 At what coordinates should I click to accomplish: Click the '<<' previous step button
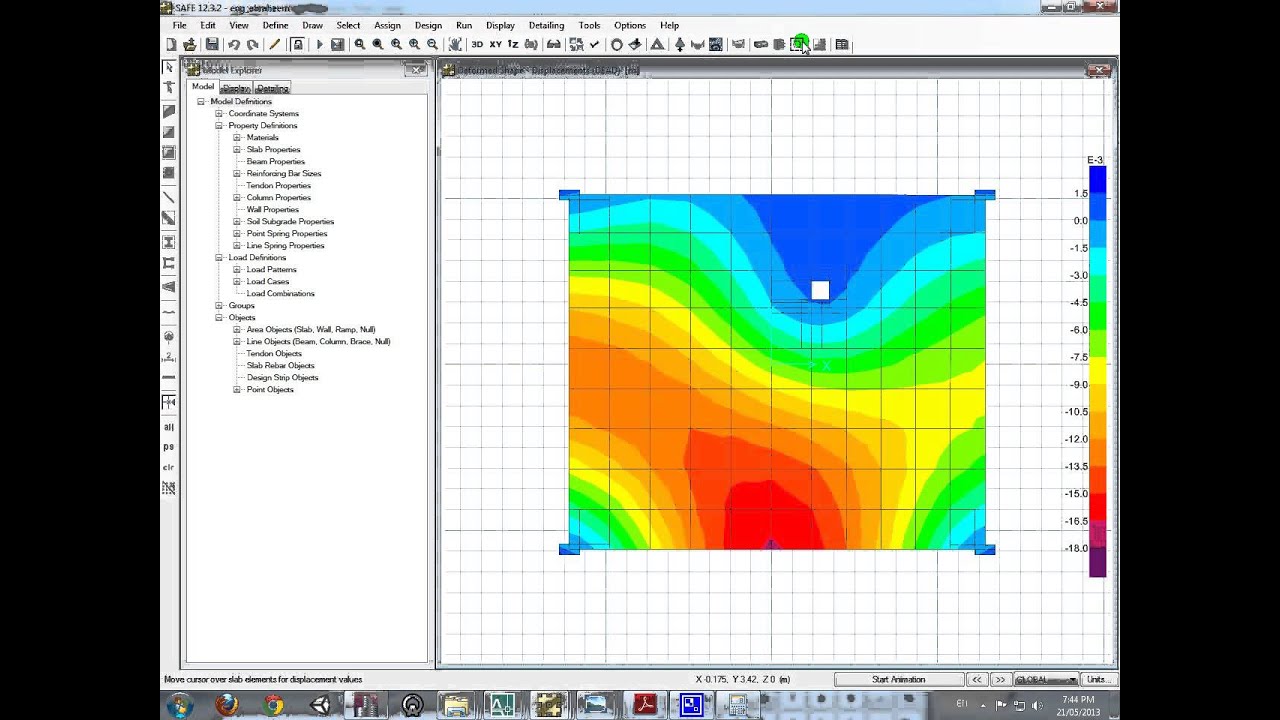pos(977,679)
